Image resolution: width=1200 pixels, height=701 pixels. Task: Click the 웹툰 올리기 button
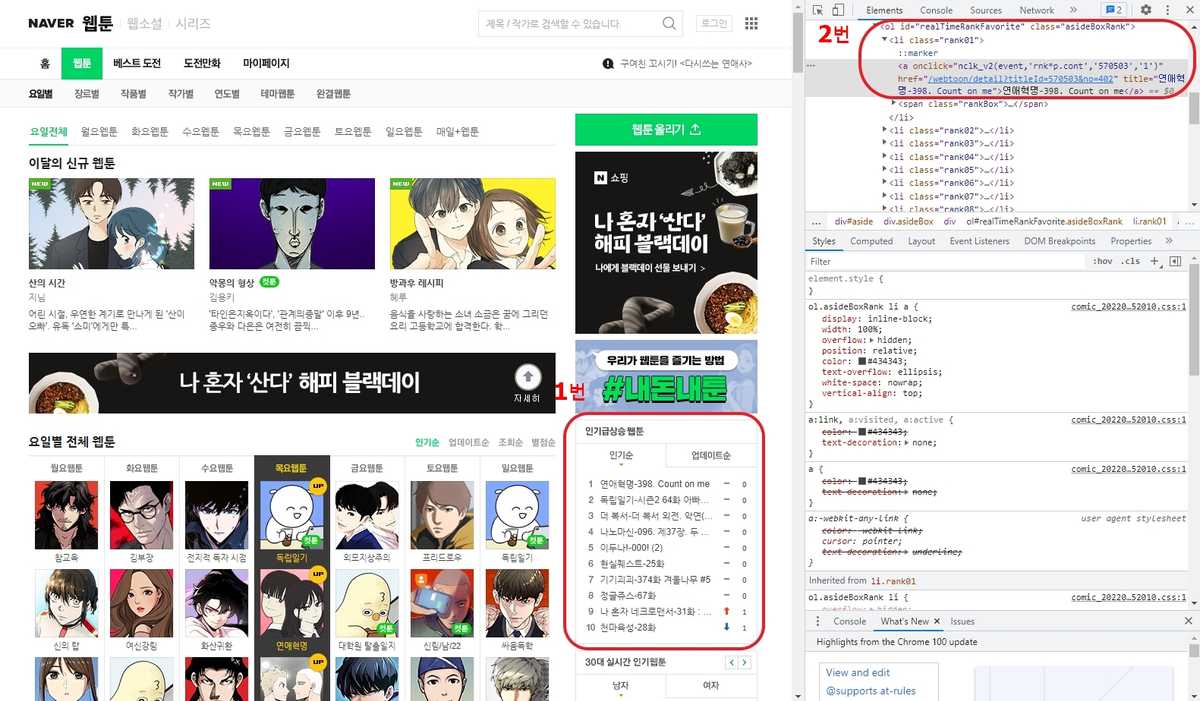tap(666, 130)
